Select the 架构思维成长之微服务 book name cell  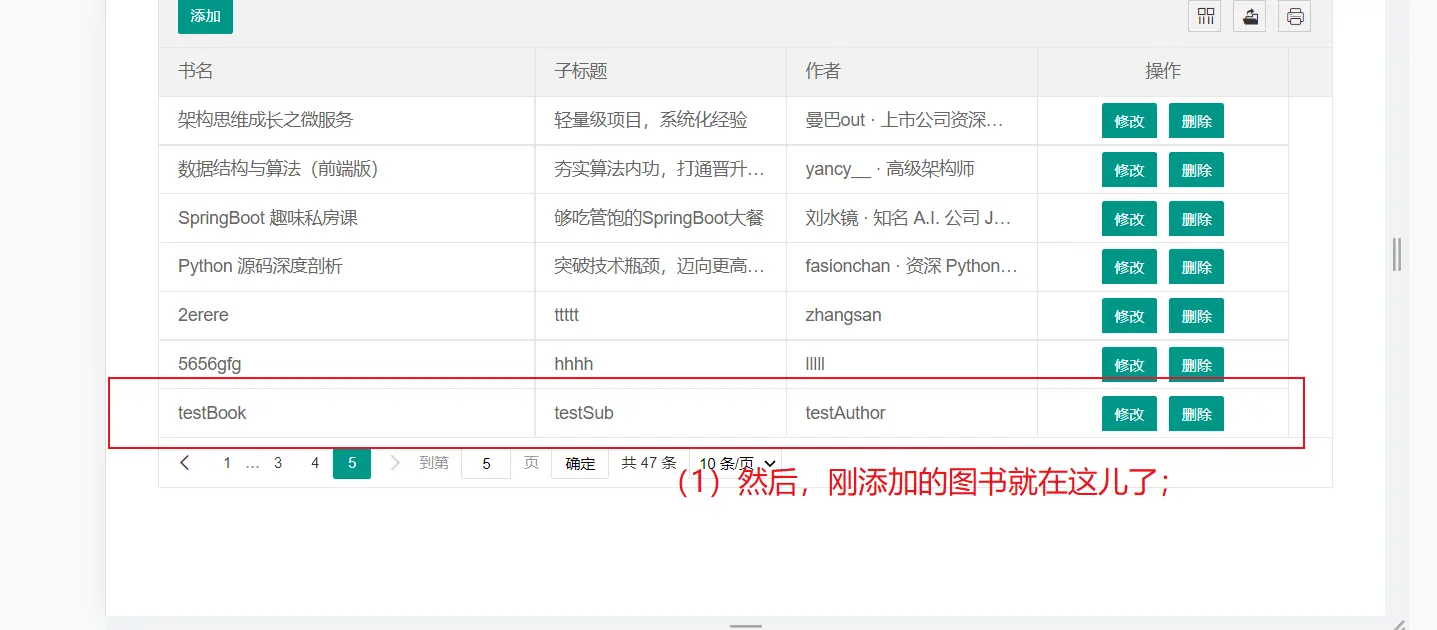pos(346,120)
